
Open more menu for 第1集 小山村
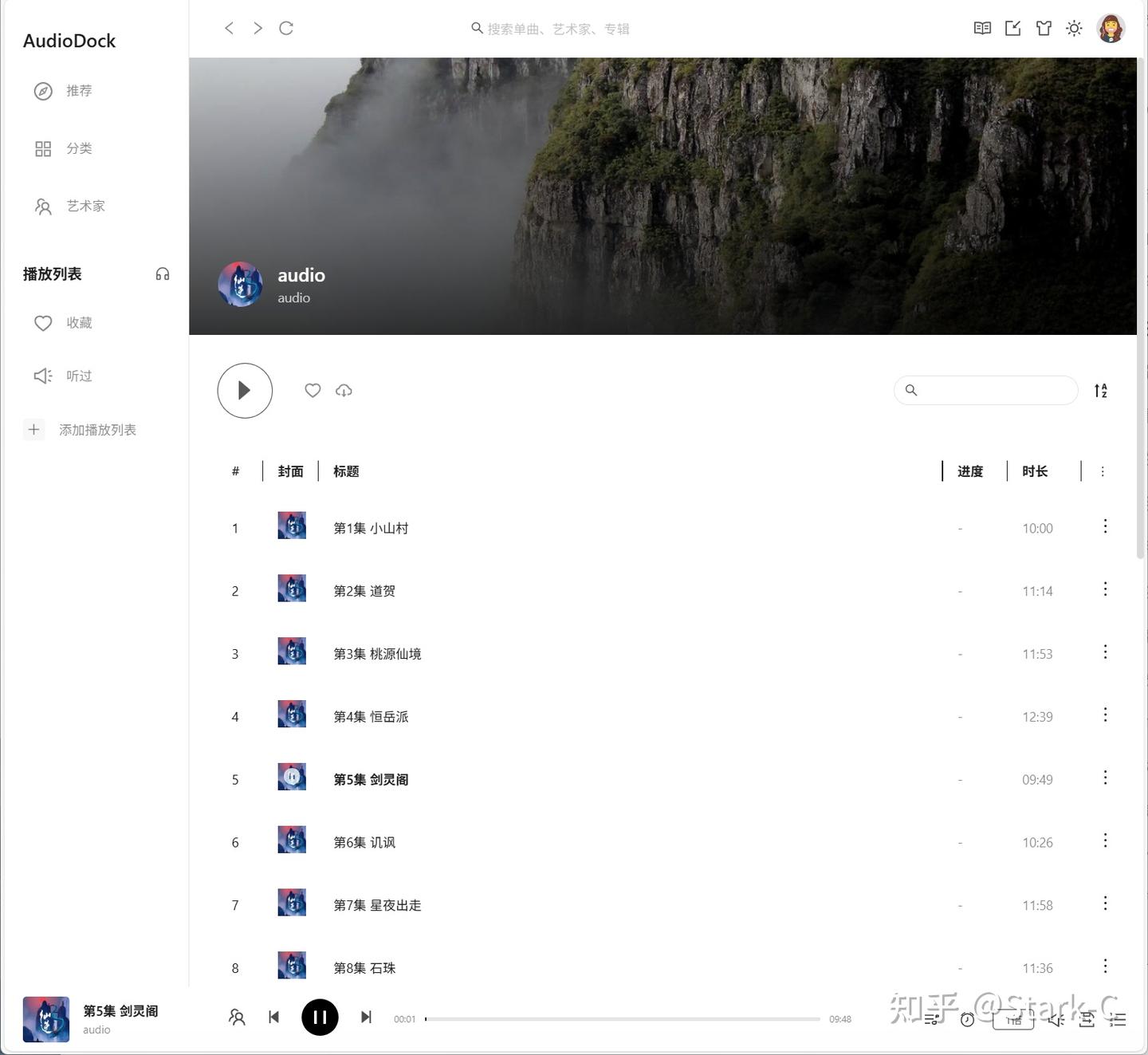(1105, 526)
